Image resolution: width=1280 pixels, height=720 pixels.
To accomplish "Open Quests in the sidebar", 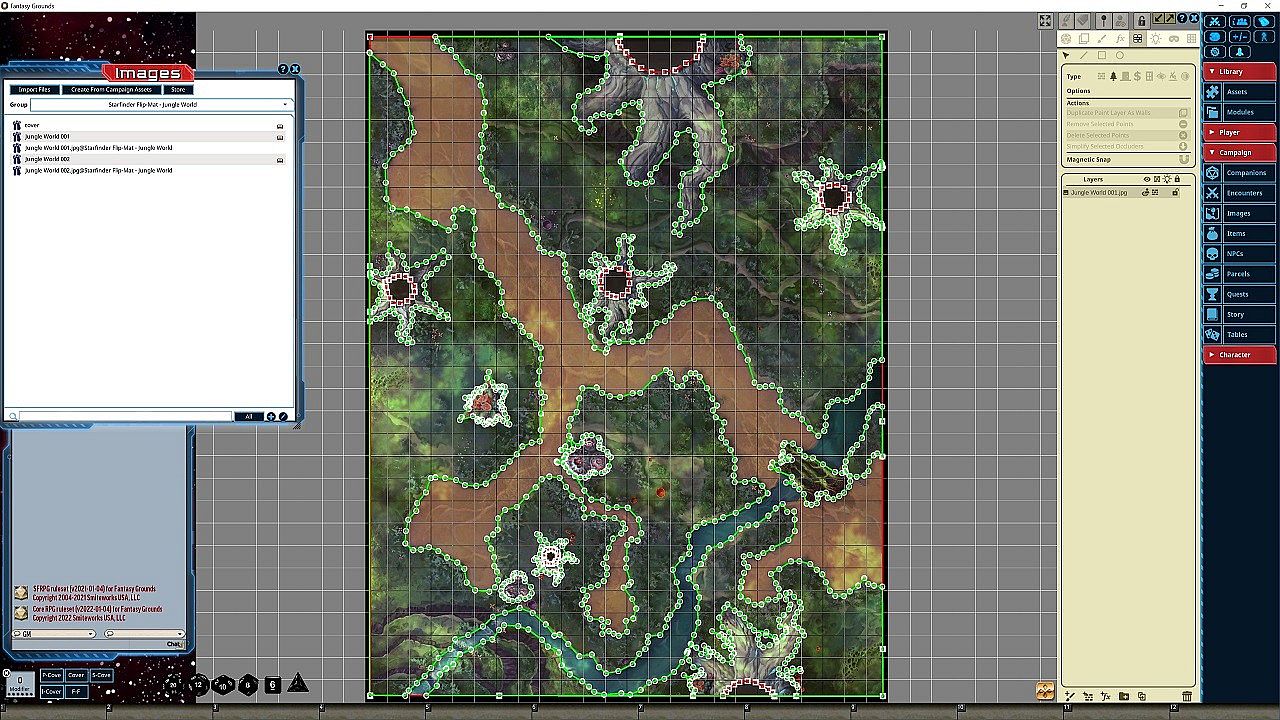I will tap(1240, 294).
